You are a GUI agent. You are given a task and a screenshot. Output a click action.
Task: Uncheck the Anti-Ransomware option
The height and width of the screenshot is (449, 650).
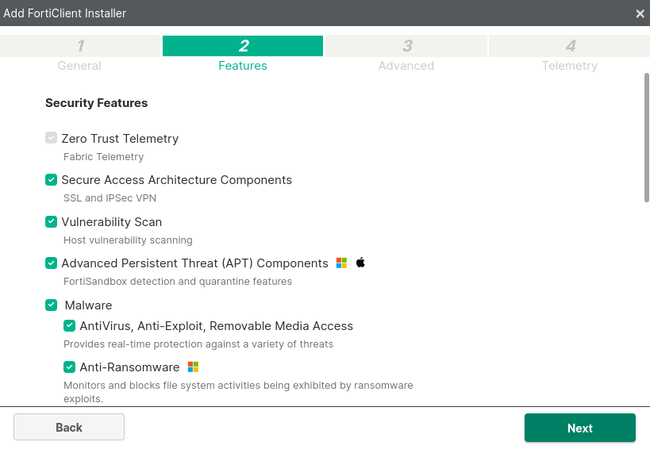click(x=69, y=367)
